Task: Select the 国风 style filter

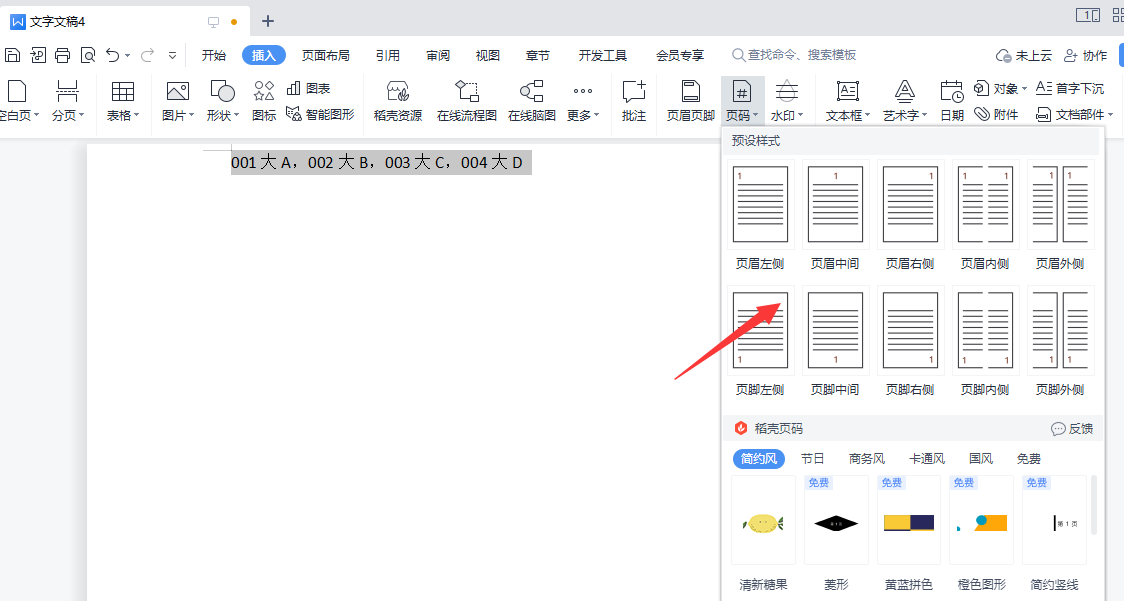Action: click(x=981, y=458)
